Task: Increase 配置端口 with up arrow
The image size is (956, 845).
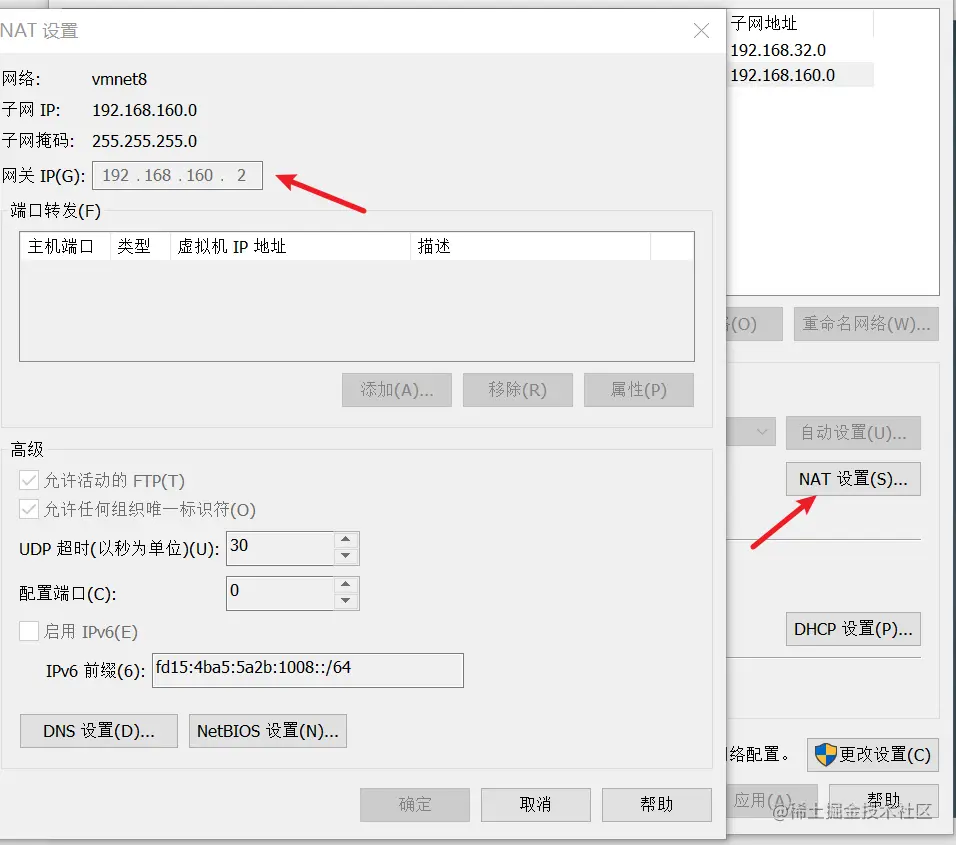Action: pos(346,585)
